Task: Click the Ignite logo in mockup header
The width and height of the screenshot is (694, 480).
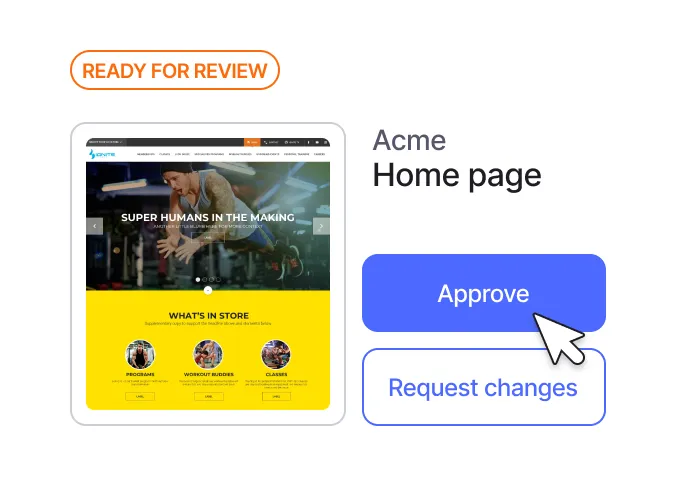Action: 102,154
